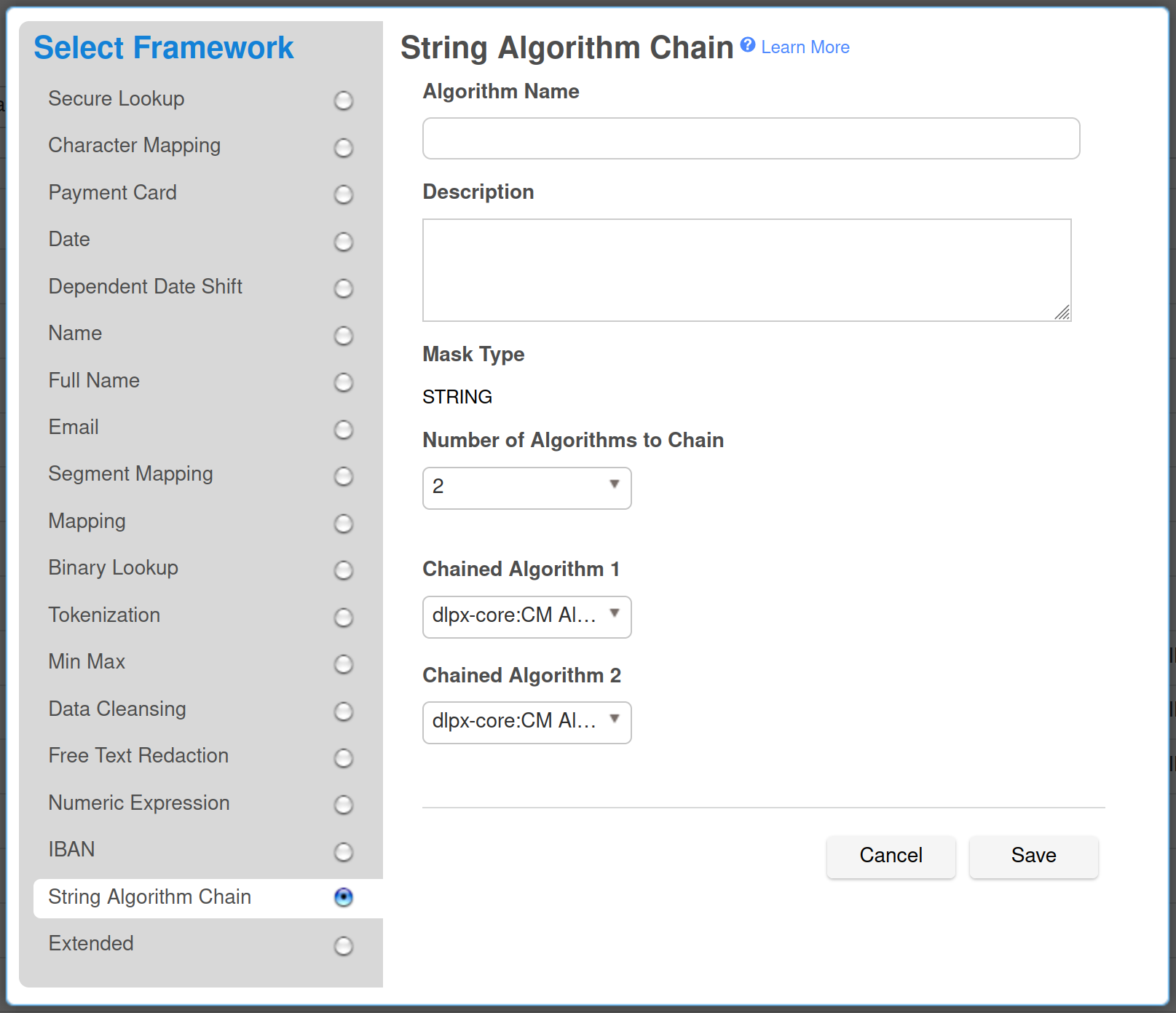This screenshot has height=1013, width=1176.
Task: Select the Dependent Date Shift radio button
Action: click(x=343, y=288)
